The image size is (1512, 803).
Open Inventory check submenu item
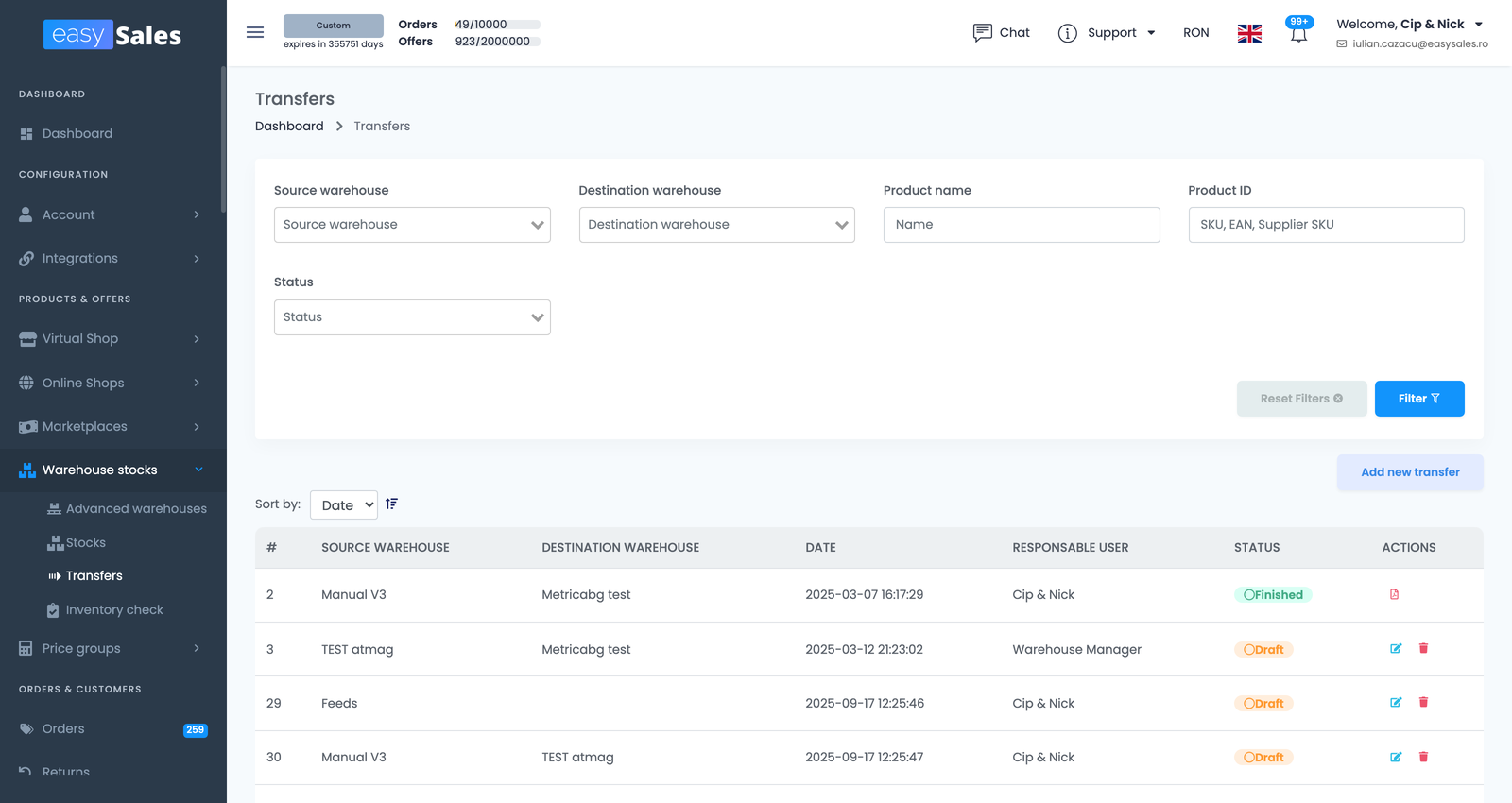click(x=105, y=610)
